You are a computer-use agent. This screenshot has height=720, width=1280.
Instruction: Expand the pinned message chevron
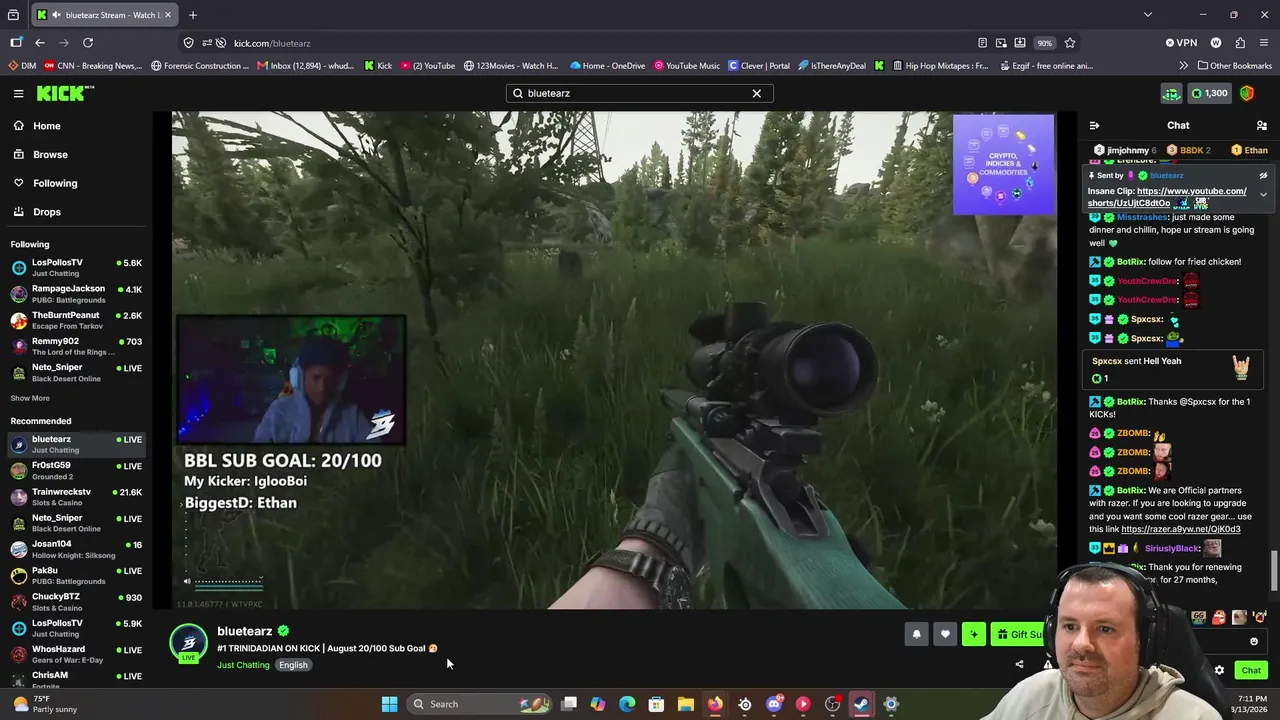(x=1263, y=194)
